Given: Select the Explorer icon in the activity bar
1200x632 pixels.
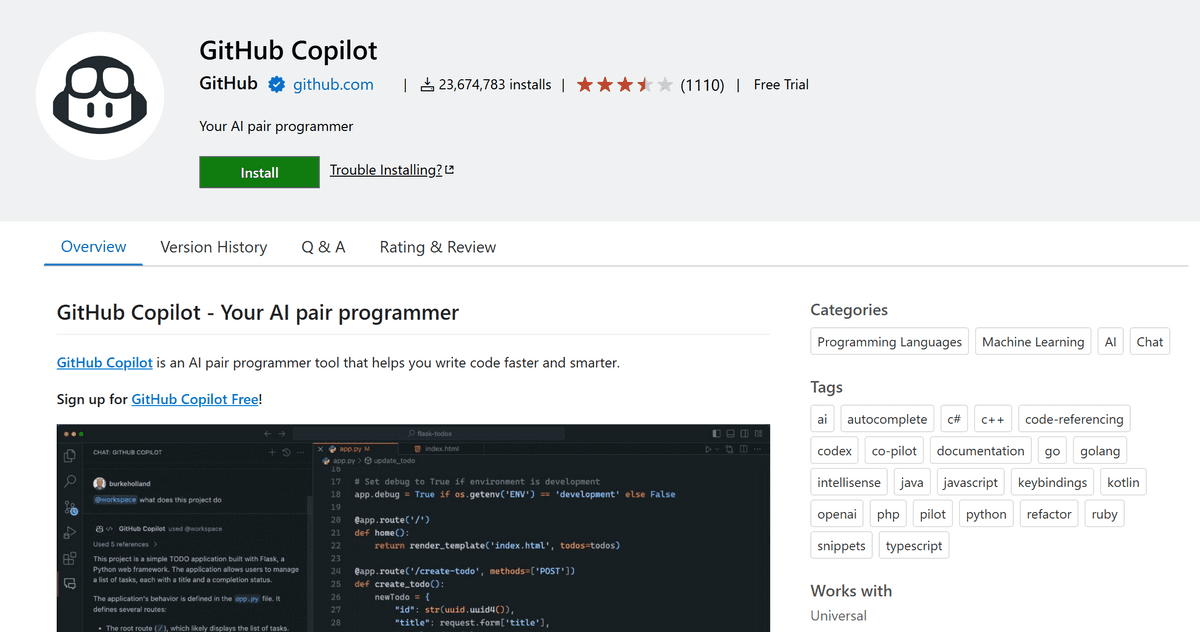Looking at the screenshot, I should (69, 455).
